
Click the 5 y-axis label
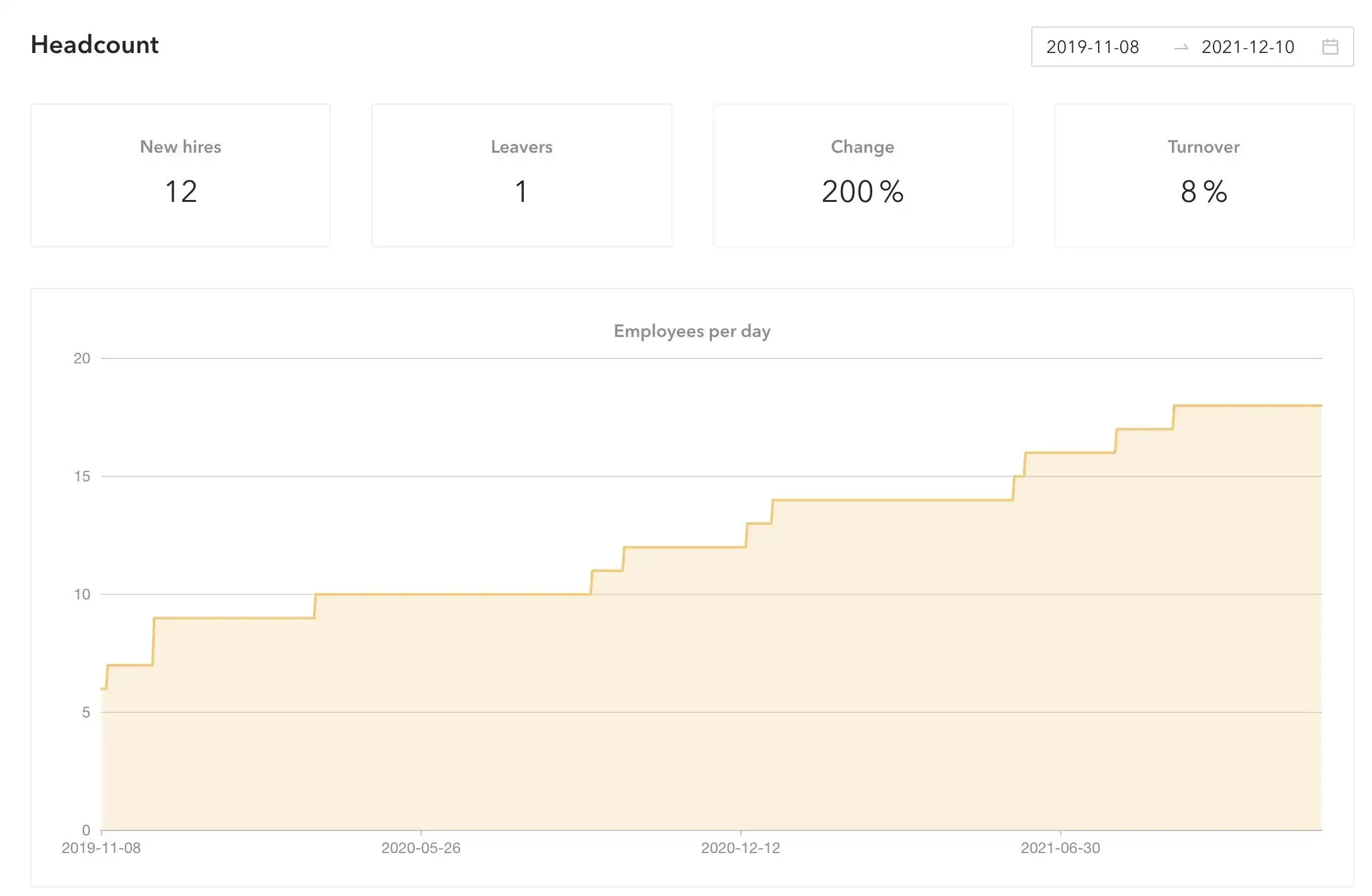[86, 712]
